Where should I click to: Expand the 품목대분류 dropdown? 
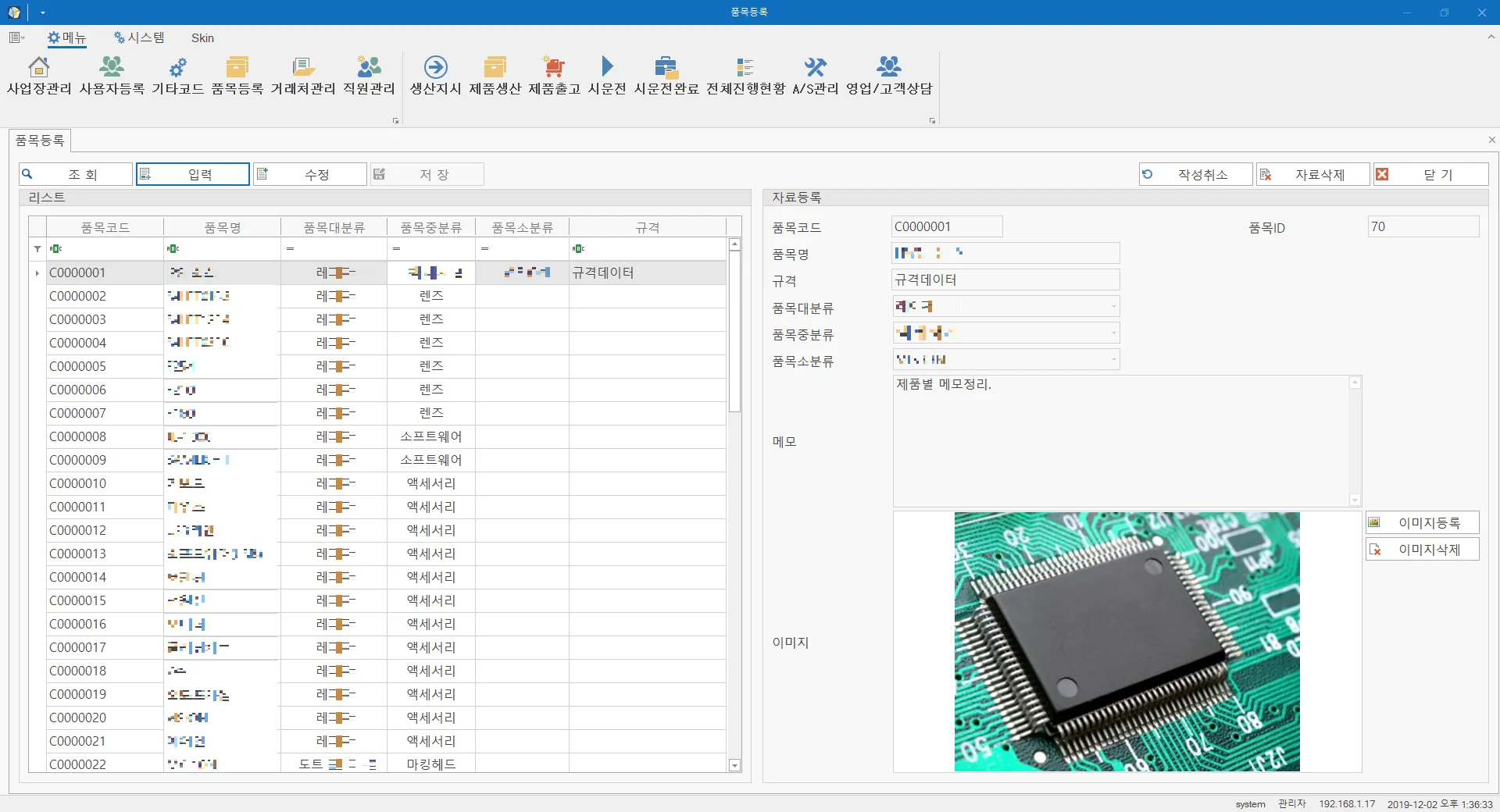tap(1113, 306)
